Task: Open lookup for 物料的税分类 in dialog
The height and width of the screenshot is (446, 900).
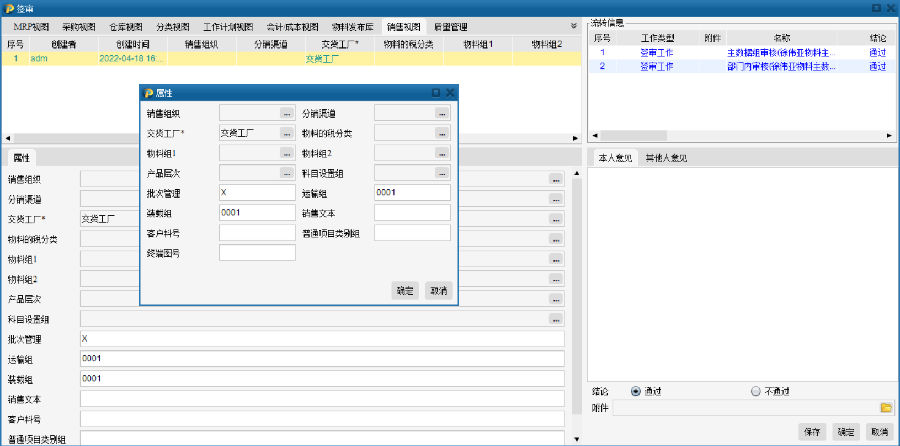Action: pos(442,133)
